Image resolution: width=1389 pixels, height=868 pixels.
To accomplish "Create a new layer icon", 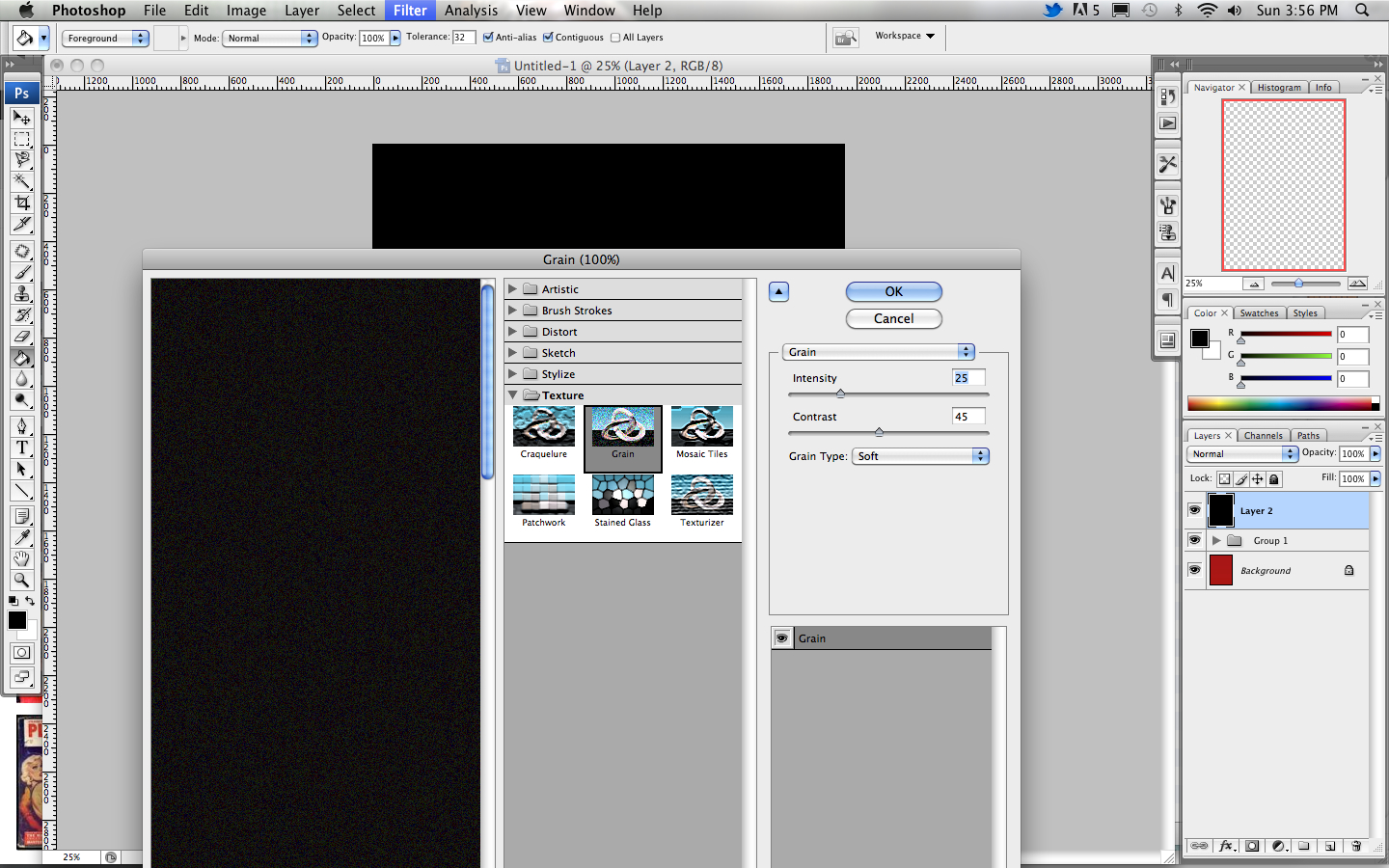I will (1330, 846).
